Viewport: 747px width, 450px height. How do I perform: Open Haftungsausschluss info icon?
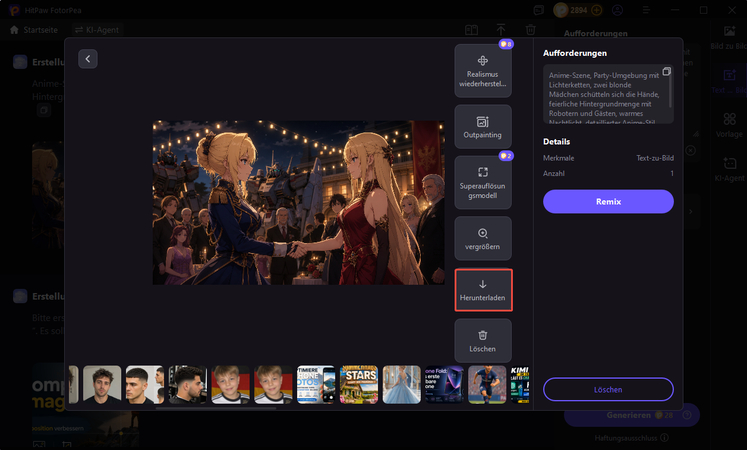click(665, 438)
